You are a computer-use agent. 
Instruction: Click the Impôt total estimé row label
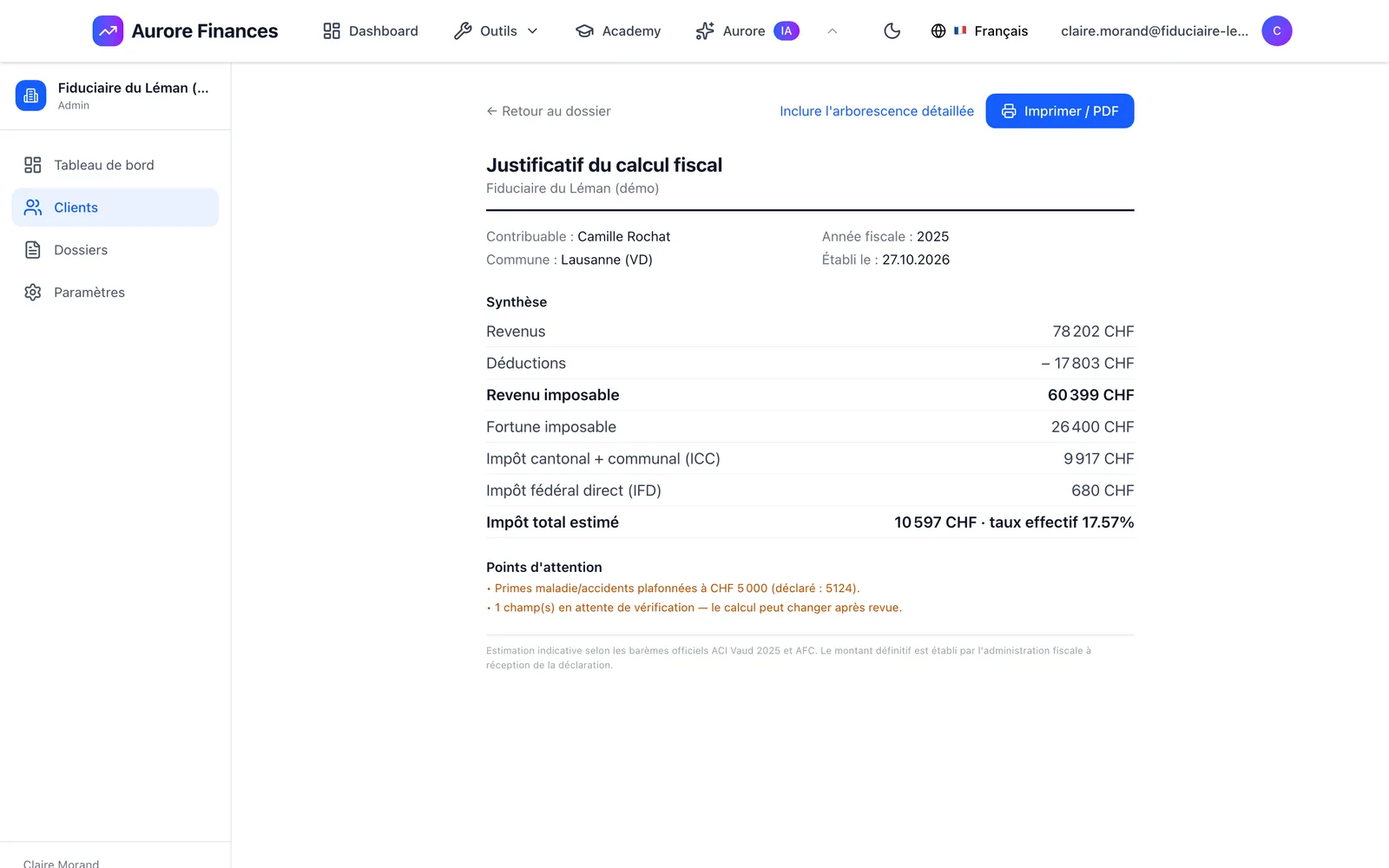[x=553, y=523]
